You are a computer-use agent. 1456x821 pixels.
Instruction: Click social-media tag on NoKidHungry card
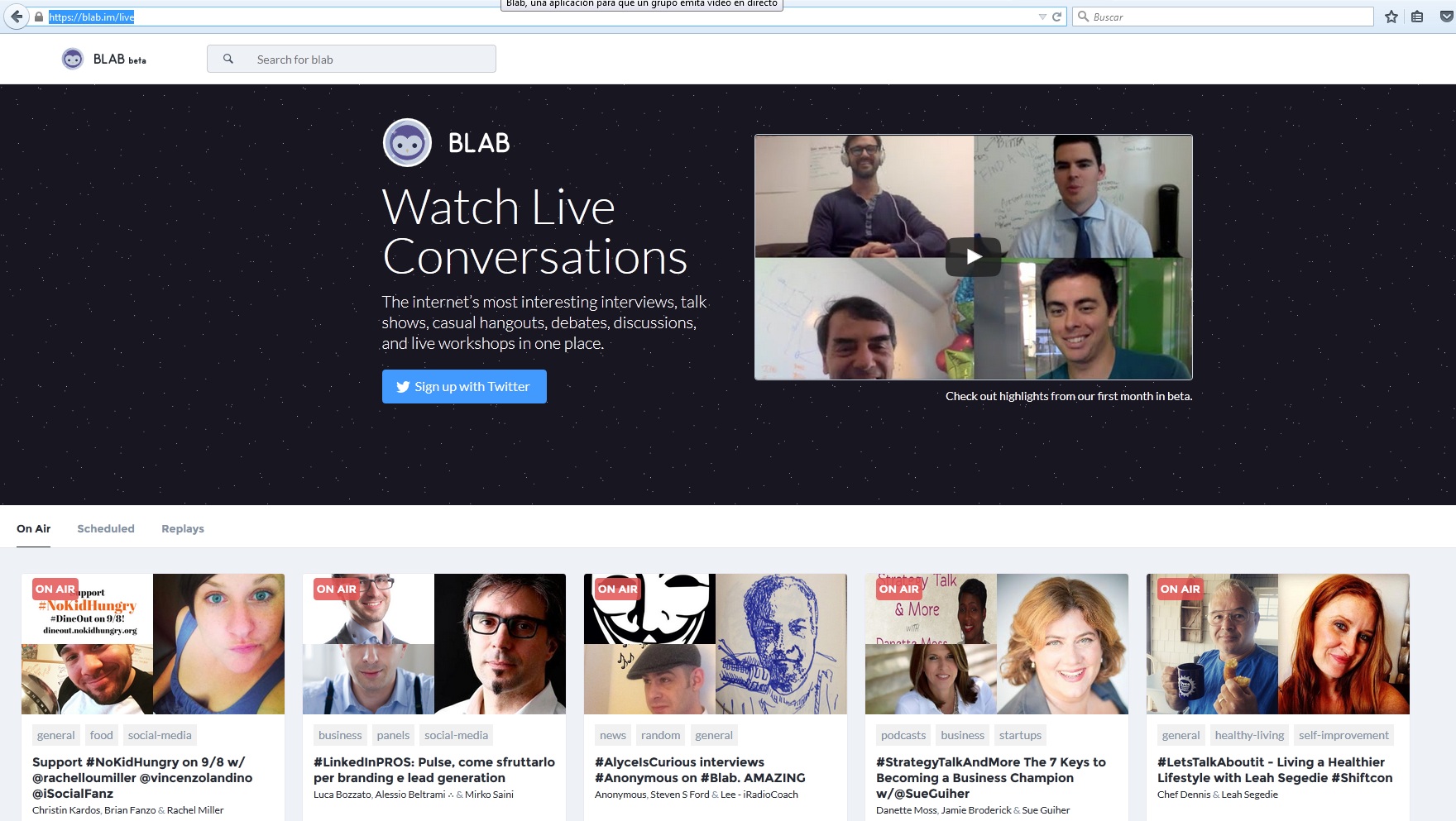(x=160, y=735)
